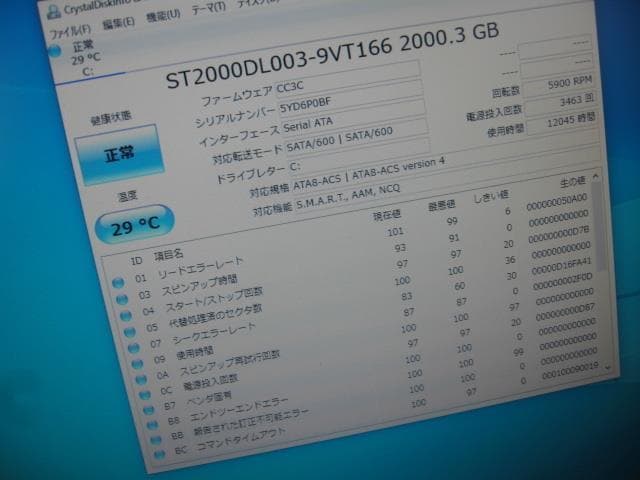
Task: Click the 29 °C temperature button
Action: (135, 225)
